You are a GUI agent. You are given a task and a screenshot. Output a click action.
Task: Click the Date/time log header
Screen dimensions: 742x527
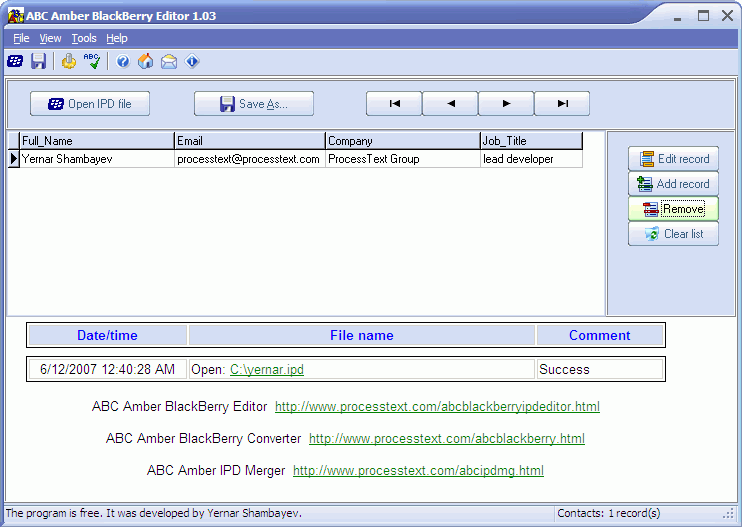(x=107, y=335)
